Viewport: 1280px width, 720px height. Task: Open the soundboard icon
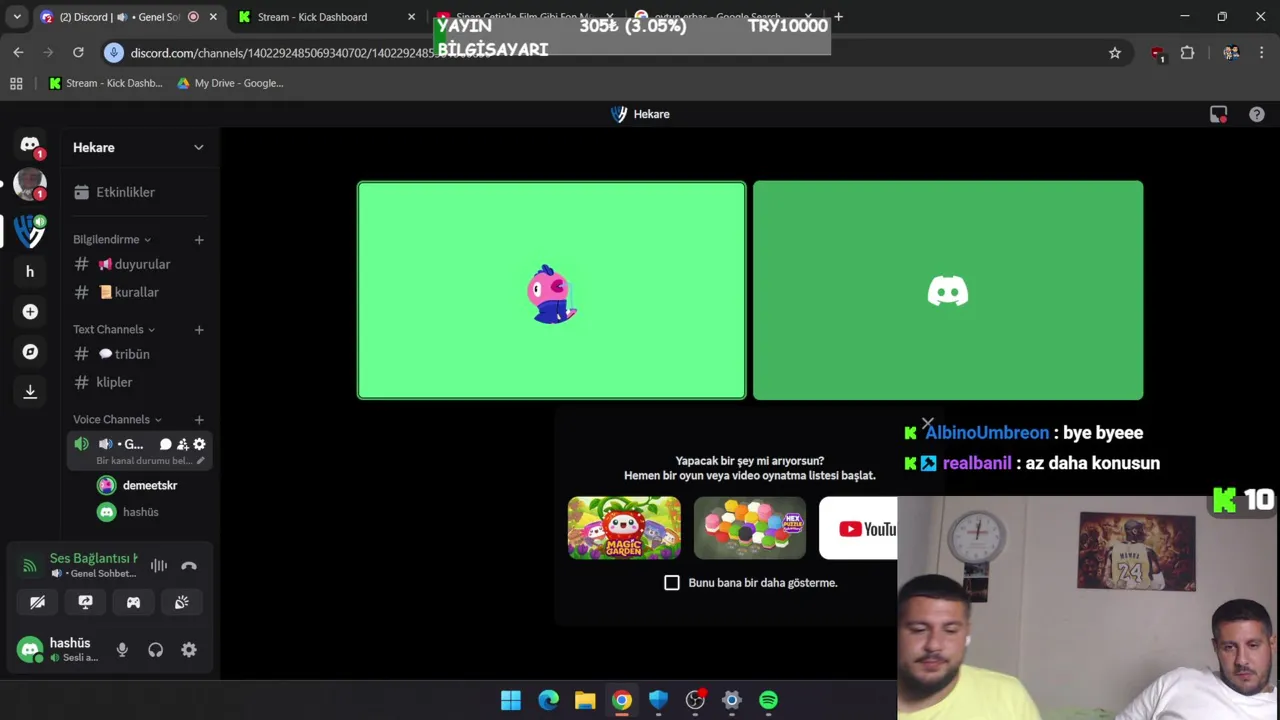click(181, 602)
